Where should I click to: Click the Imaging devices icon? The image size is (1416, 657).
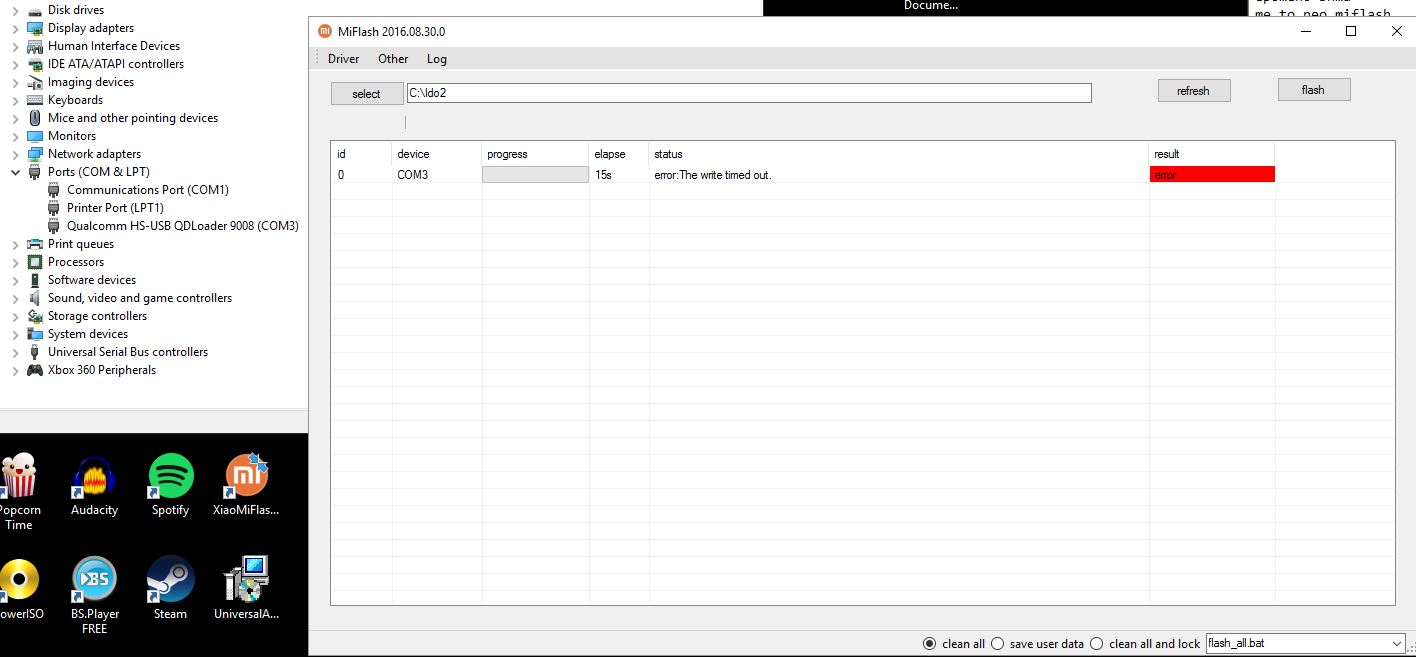click(x=35, y=82)
